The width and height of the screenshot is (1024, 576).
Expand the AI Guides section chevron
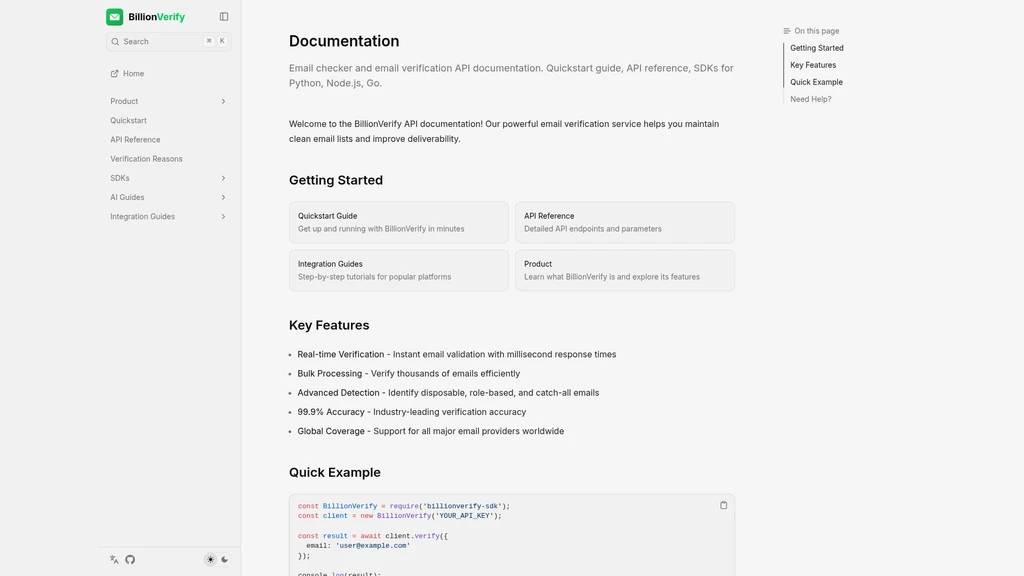(223, 197)
